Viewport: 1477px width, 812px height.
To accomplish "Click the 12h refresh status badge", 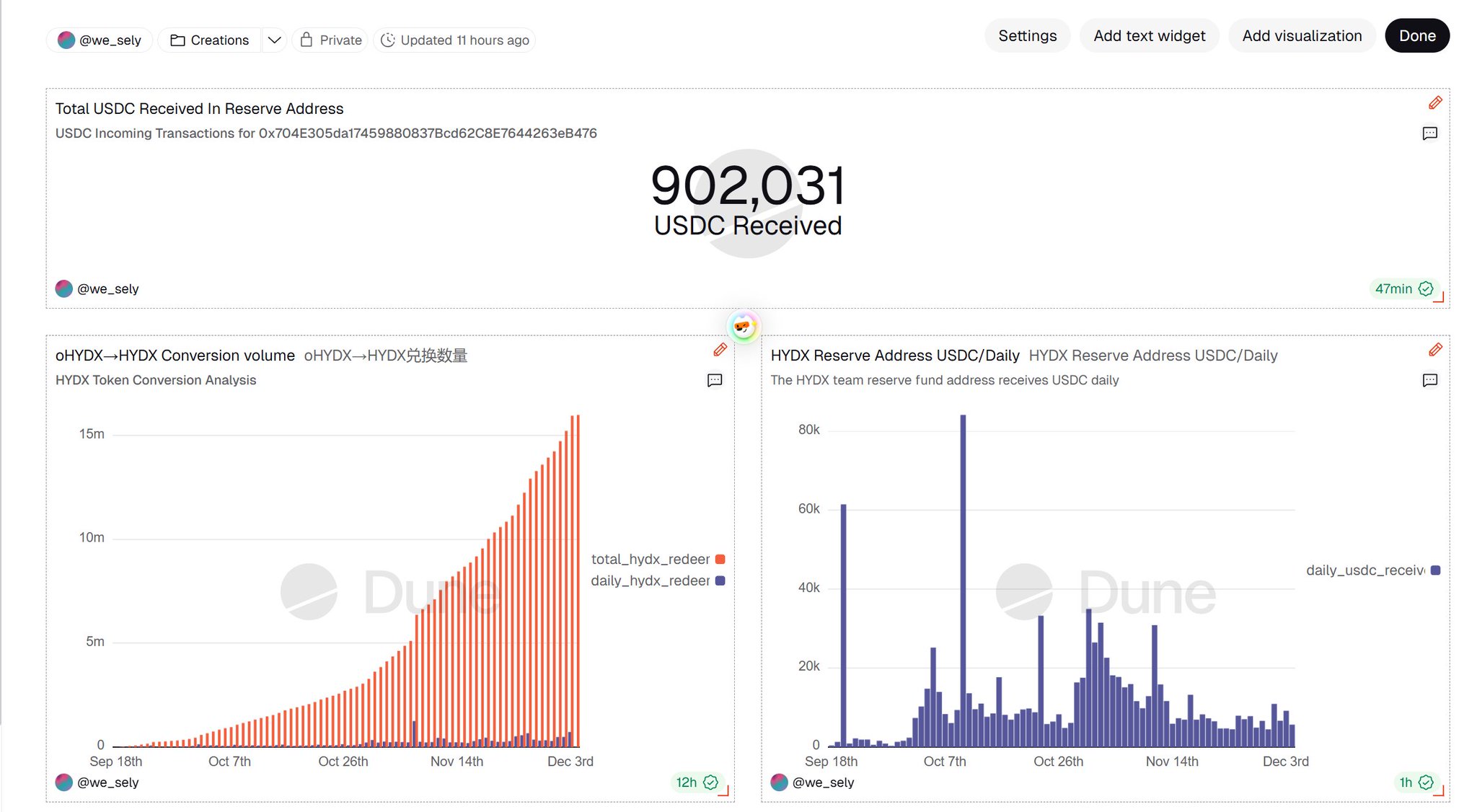I will pos(695,782).
